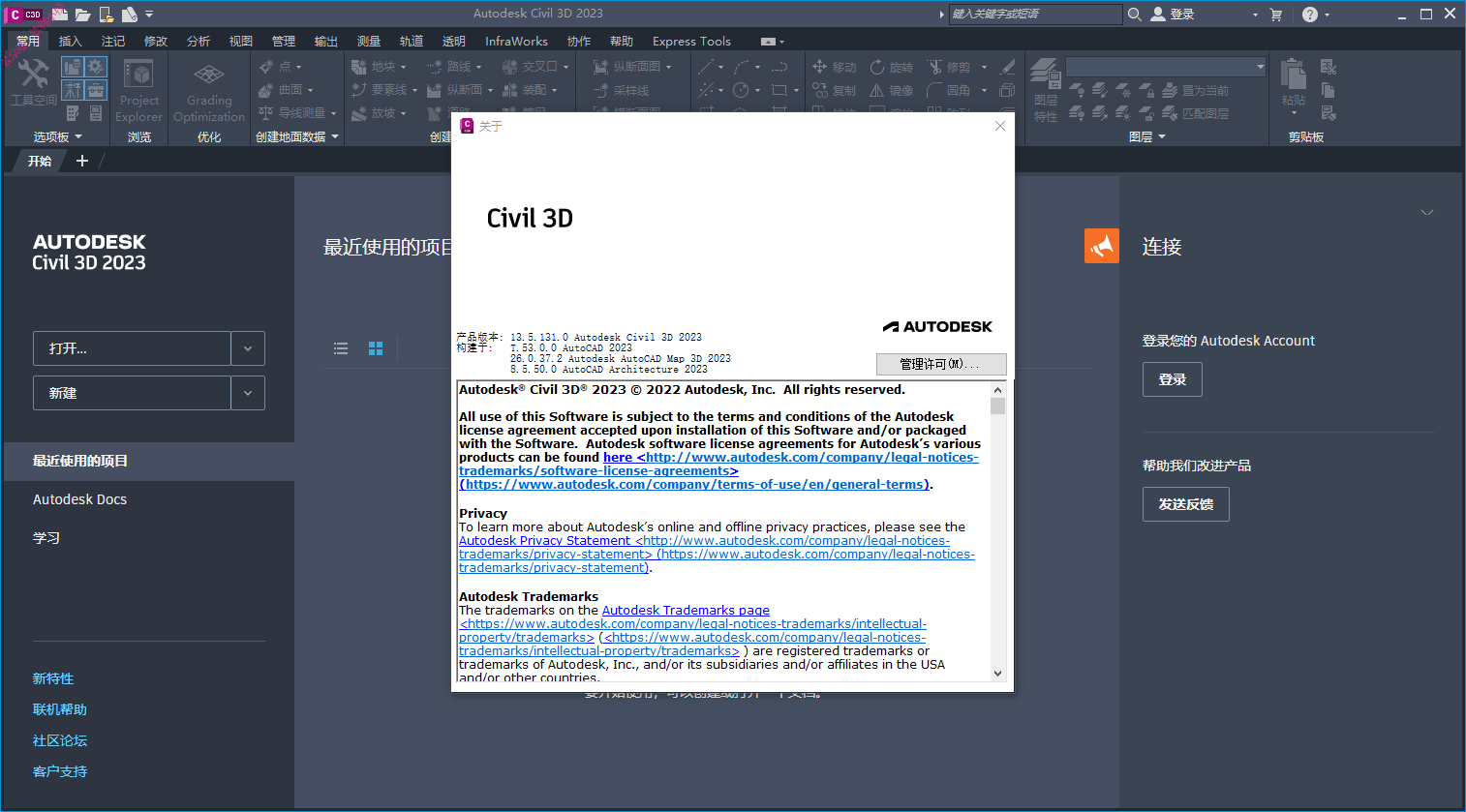Click the Traverse (导线测量) icon
This screenshot has width=1466, height=812.
point(266,113)
